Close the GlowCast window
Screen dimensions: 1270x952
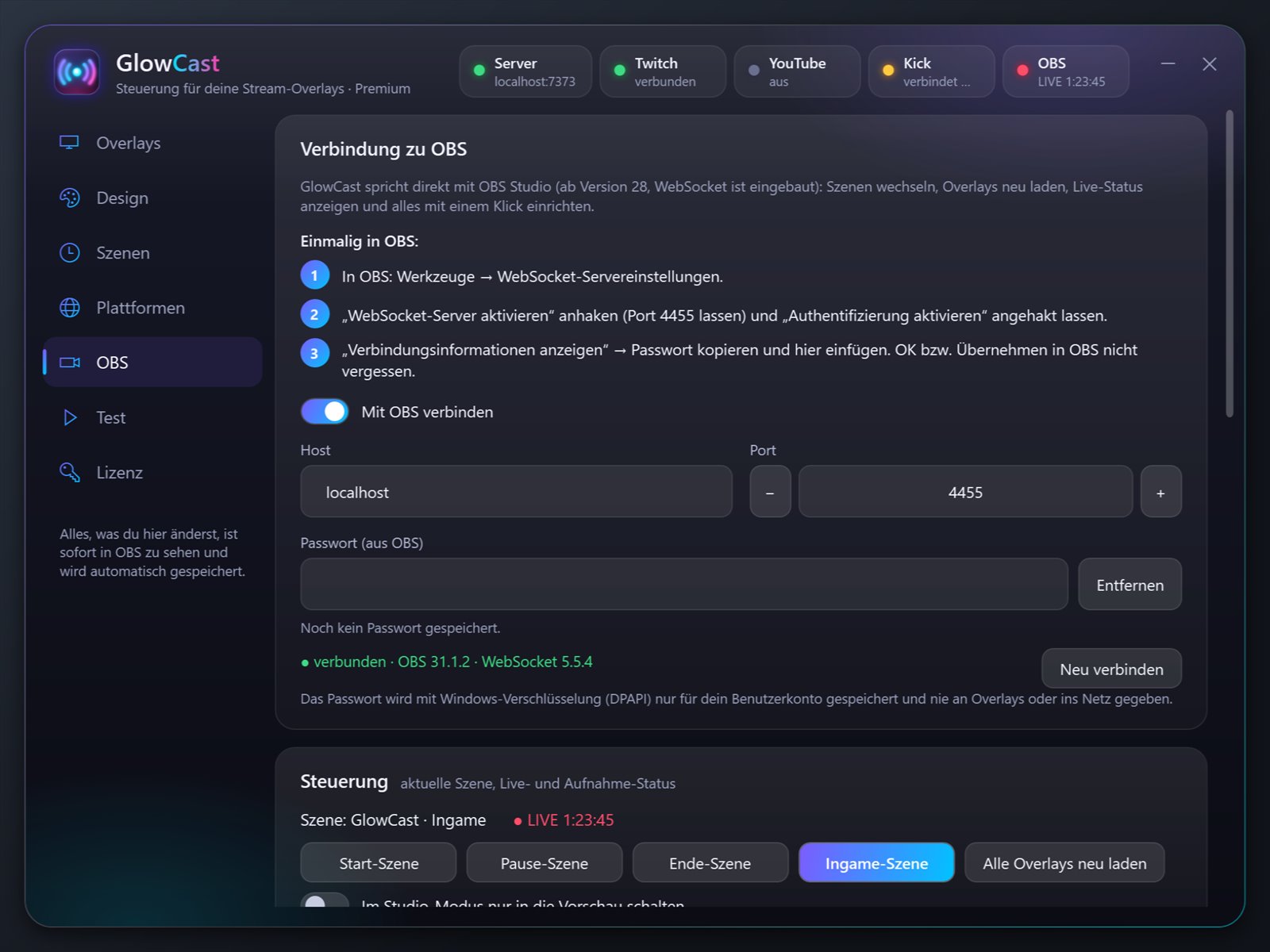point(1209,63)
